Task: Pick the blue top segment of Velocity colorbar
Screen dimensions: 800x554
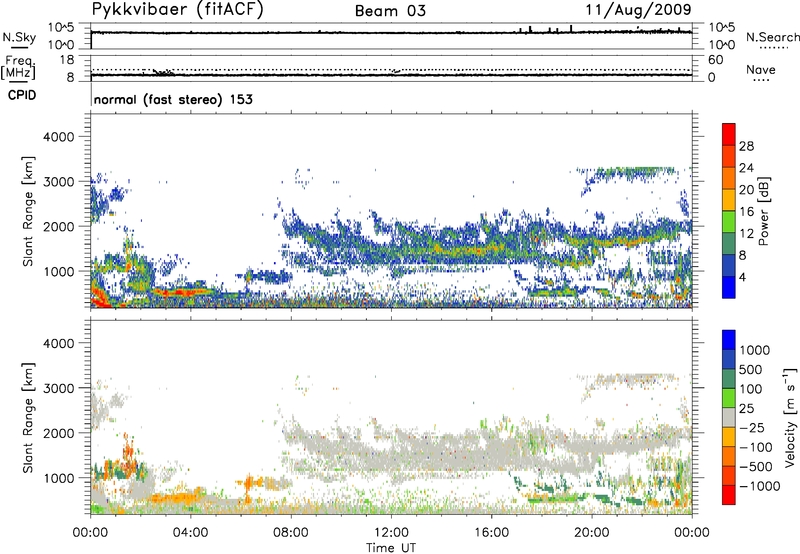Action: tap(729, 340)
